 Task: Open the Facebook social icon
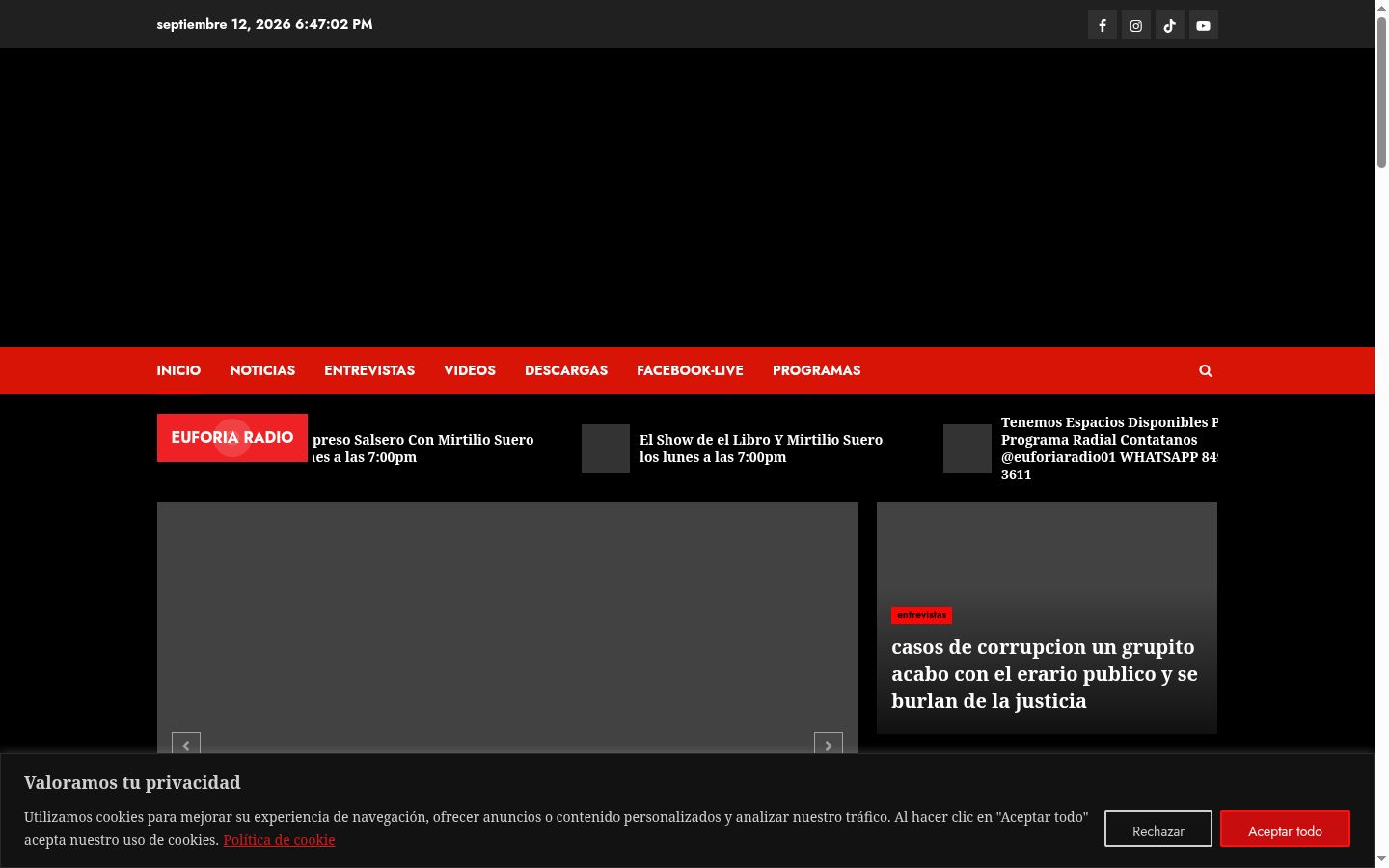[x=1103, y=25]
